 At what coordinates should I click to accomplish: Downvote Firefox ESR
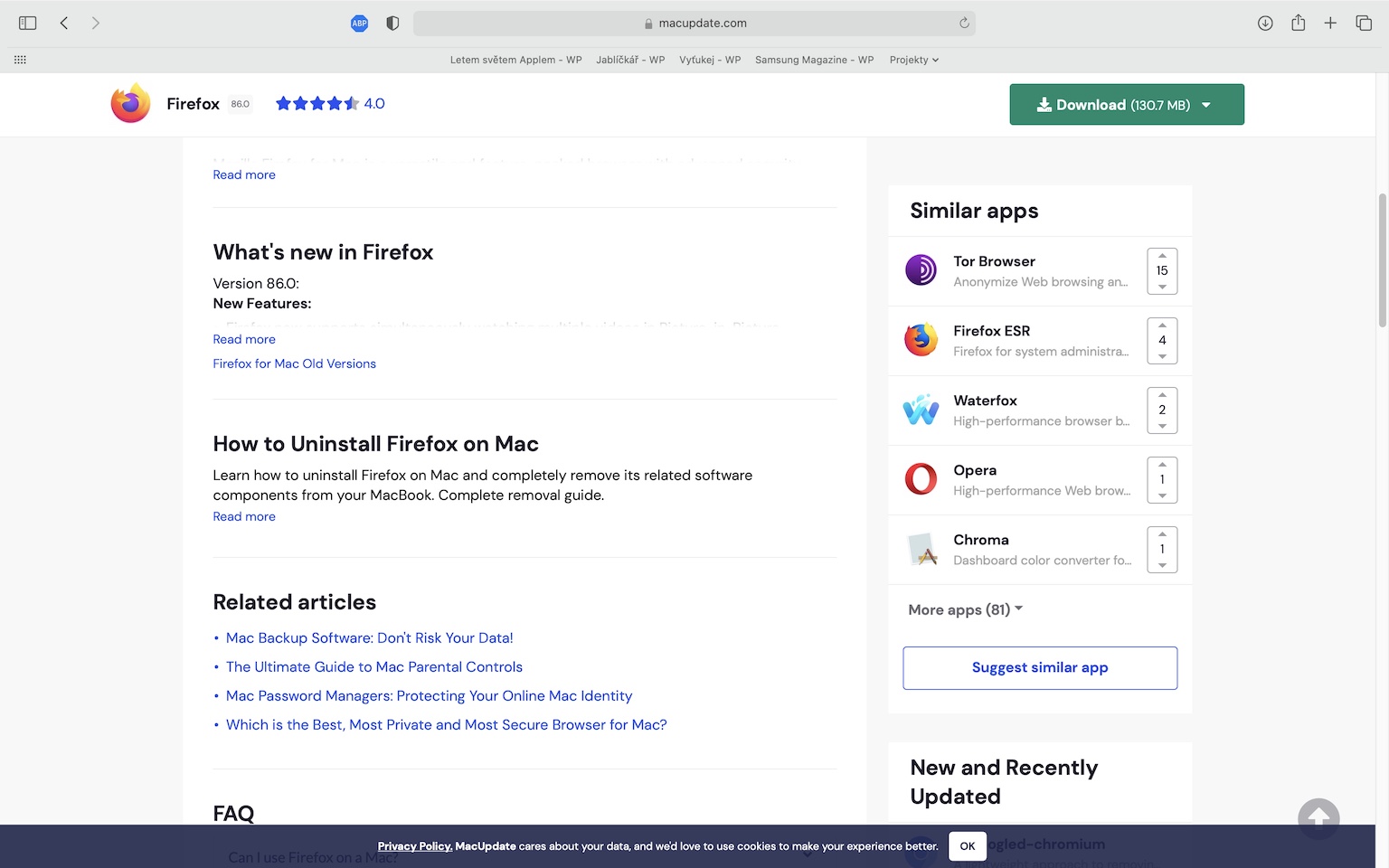coord(1162,356)
